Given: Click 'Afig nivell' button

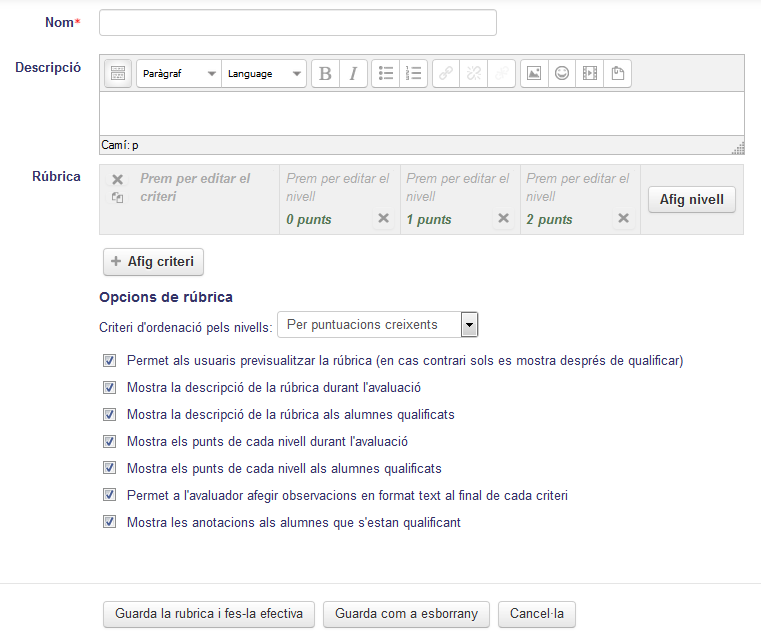Looking at the screenshot, I should (x=692, y=200).
